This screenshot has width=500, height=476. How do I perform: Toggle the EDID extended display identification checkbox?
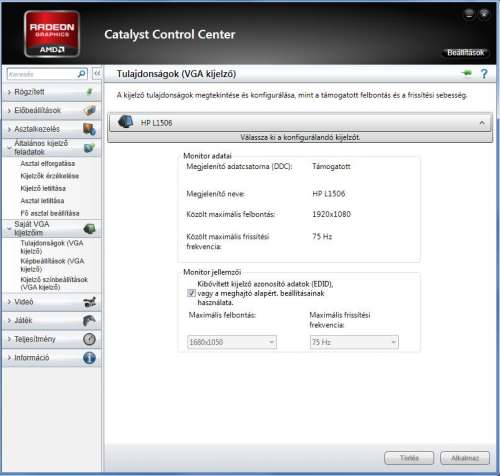click(191, 293)
